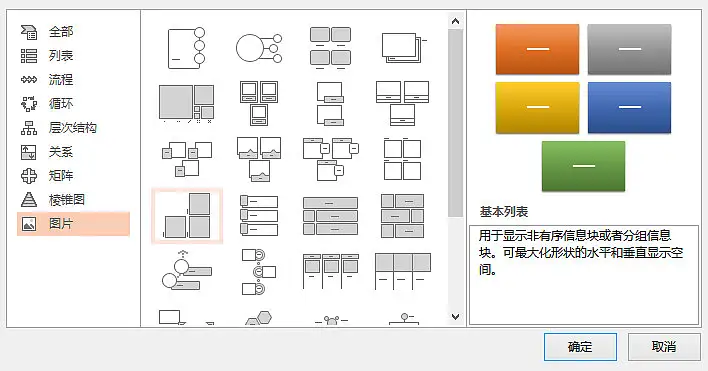Select the 全部 category icon
The image size is (708, 371).
[x=29, y=32]
